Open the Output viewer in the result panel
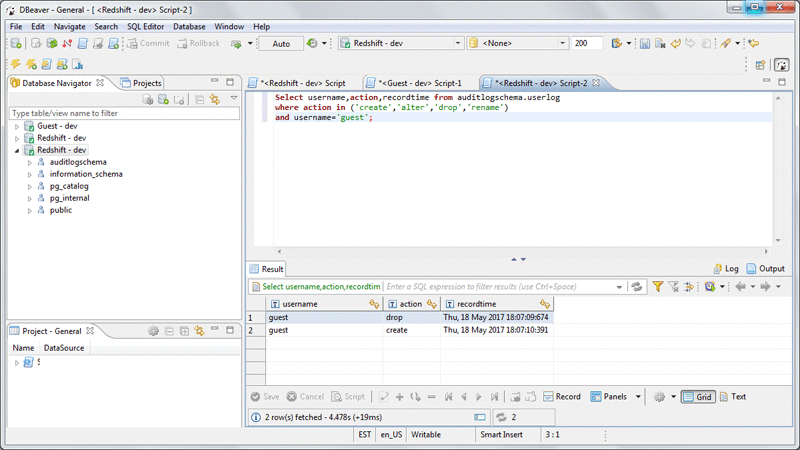 pos(766,269)
